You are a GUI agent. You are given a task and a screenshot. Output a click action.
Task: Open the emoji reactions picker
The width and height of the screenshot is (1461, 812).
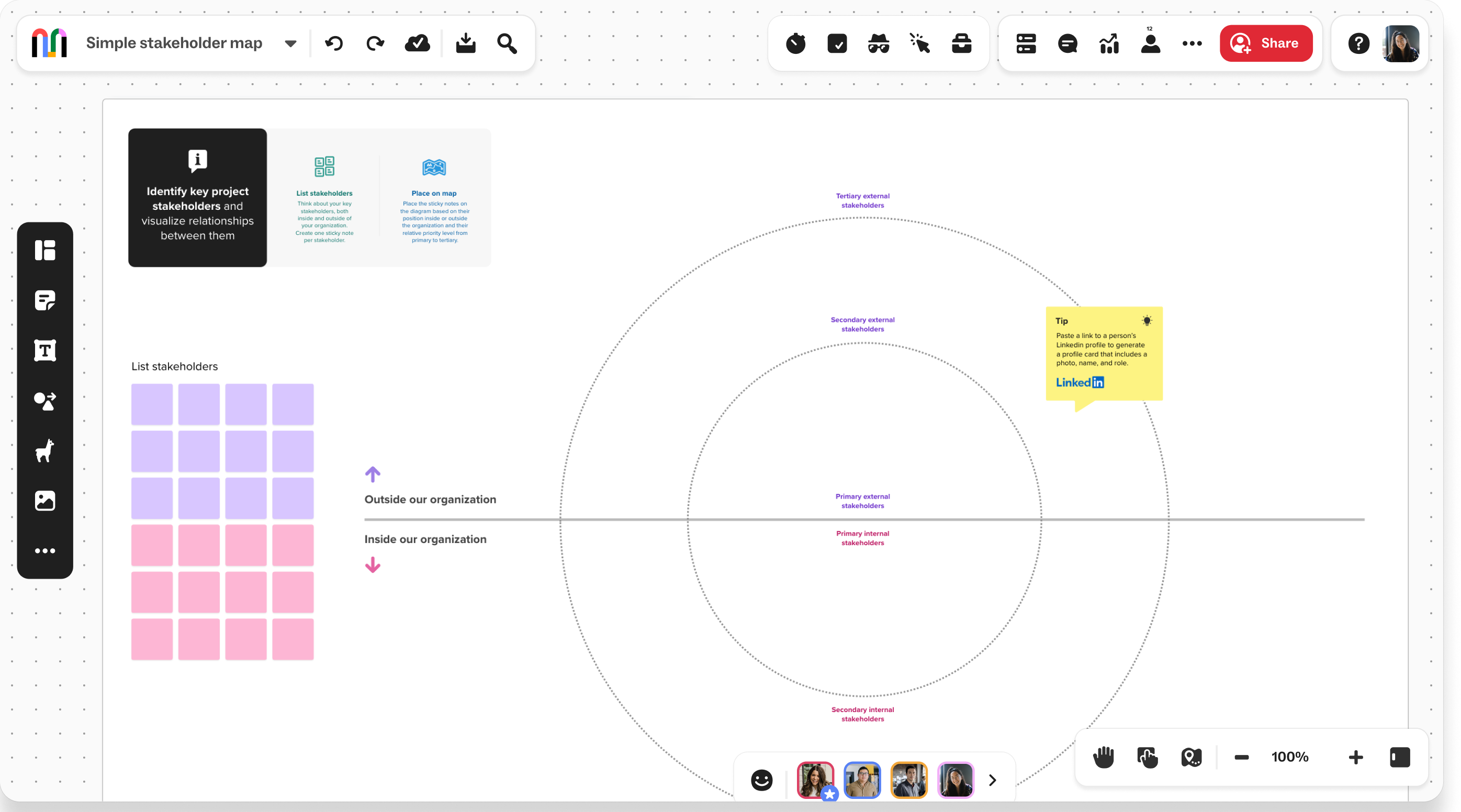click(762, 780)
